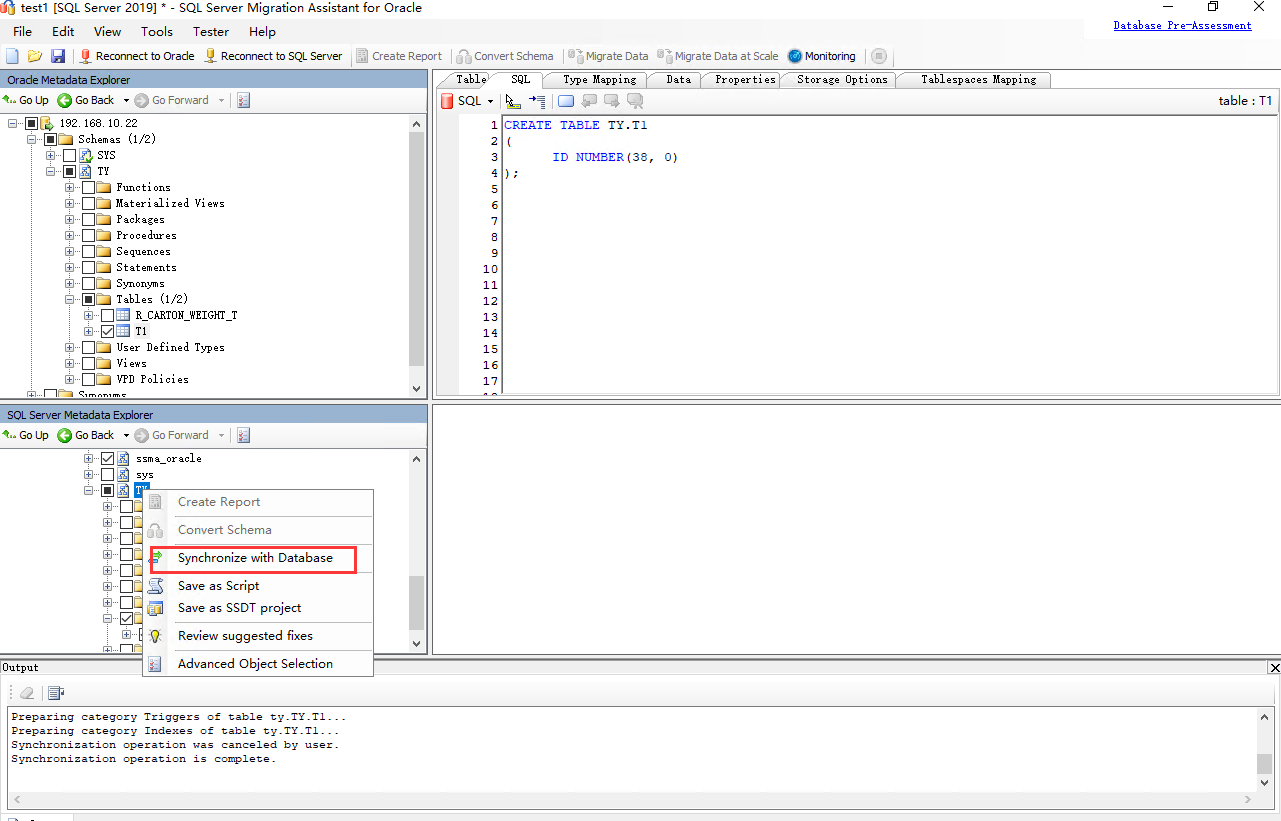Open the Database Pre-Assessment link

click(1182, 25)
